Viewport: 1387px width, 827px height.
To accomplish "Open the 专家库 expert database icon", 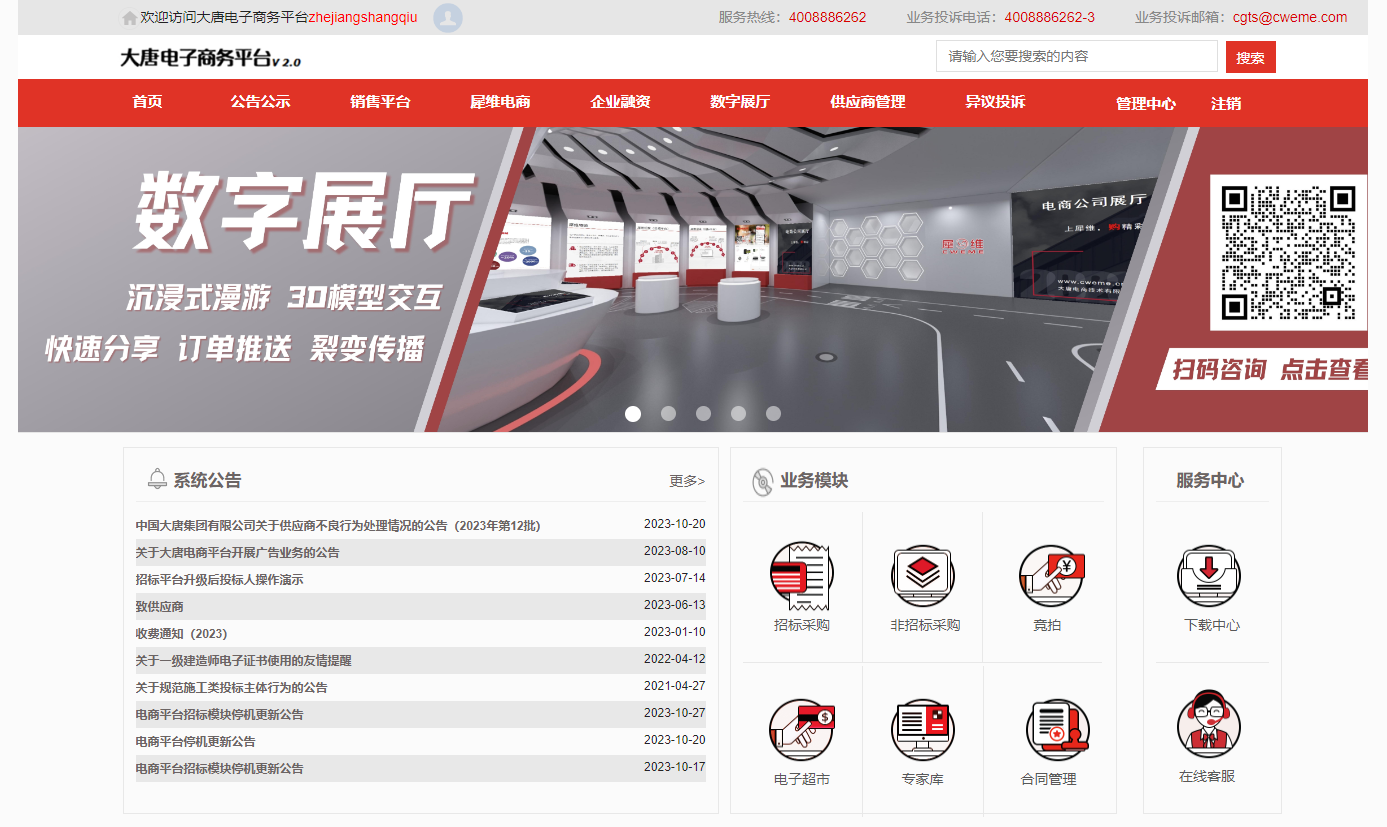I will [924, 730].
